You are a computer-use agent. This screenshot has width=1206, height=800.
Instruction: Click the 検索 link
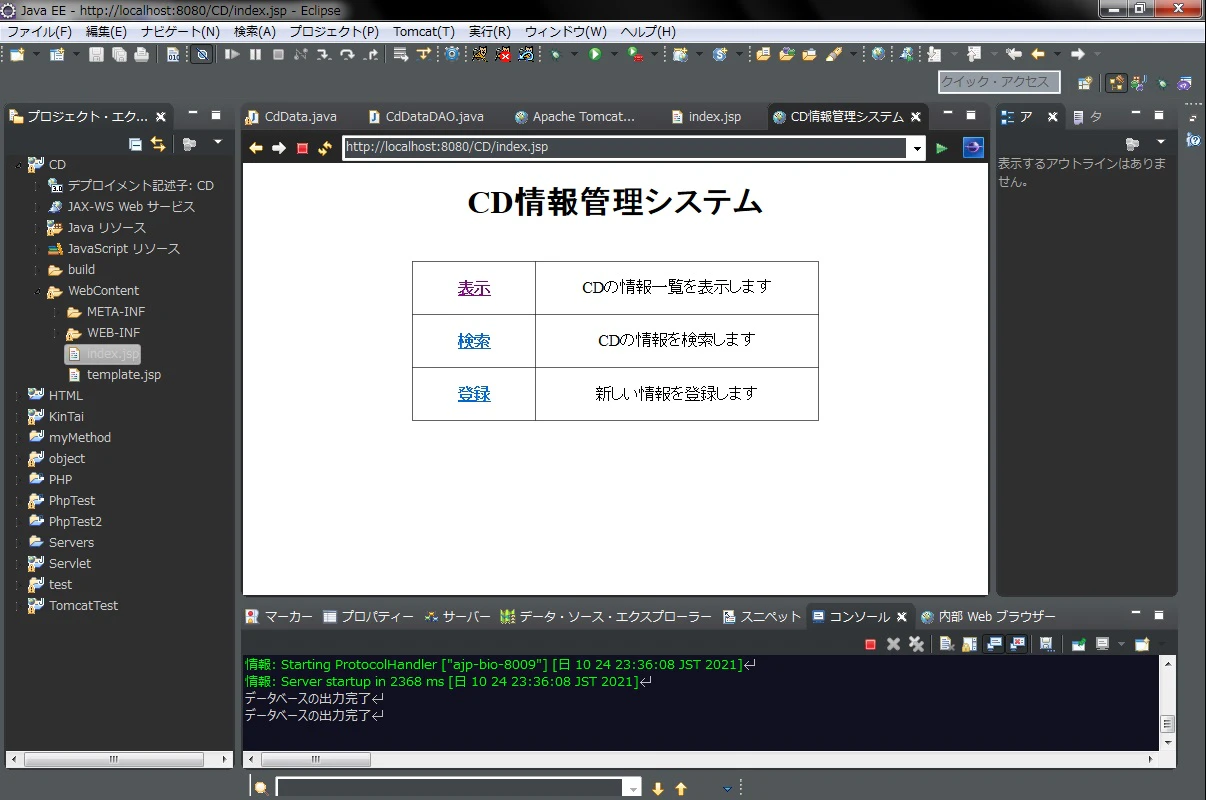(x=474, y=341)
